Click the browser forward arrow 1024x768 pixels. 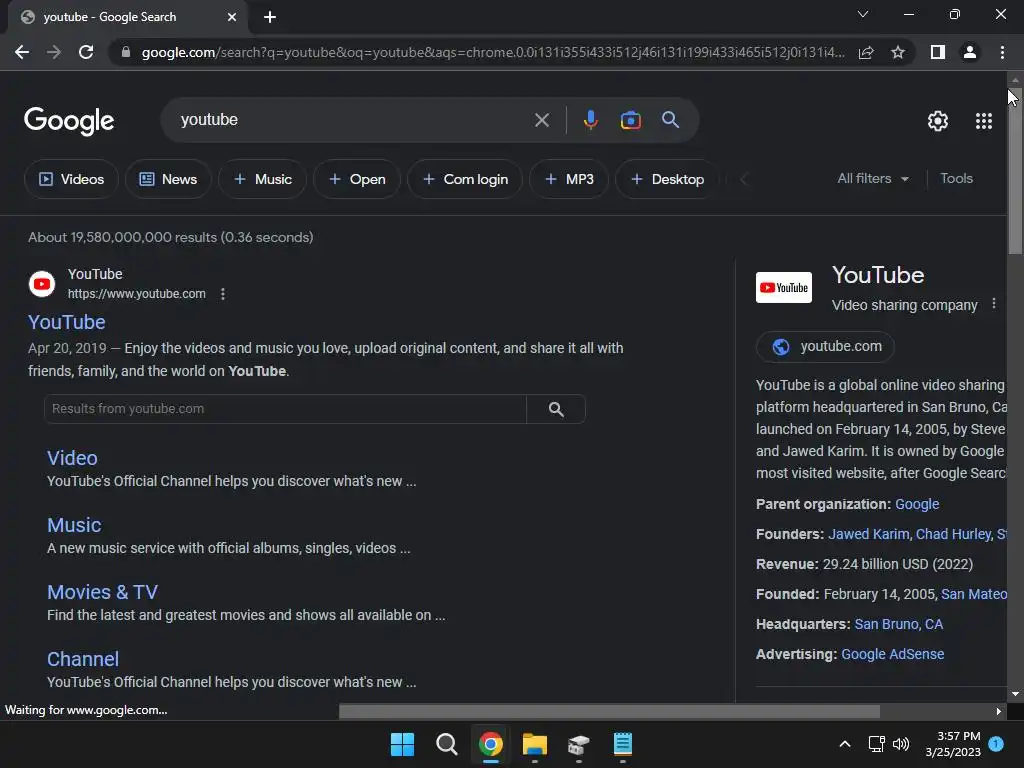point(54,52)
